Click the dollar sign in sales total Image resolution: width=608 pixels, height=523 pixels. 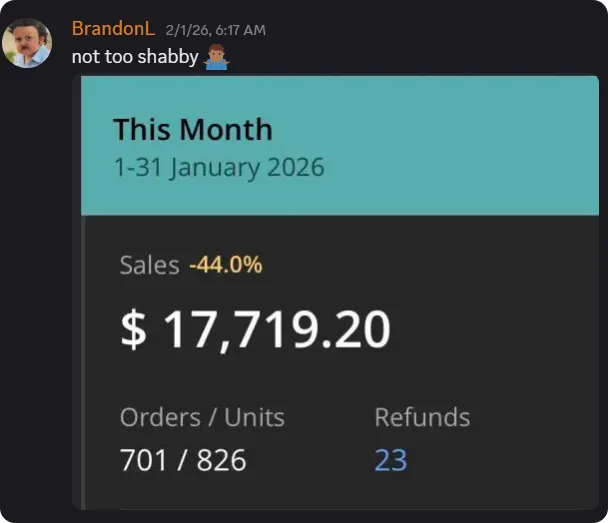(132, 331)
